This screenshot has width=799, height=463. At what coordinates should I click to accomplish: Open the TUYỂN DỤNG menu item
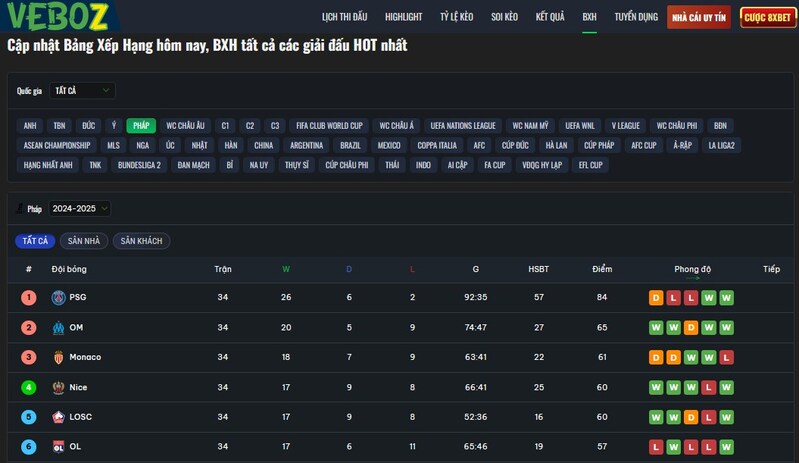click(x=636, y=17)
